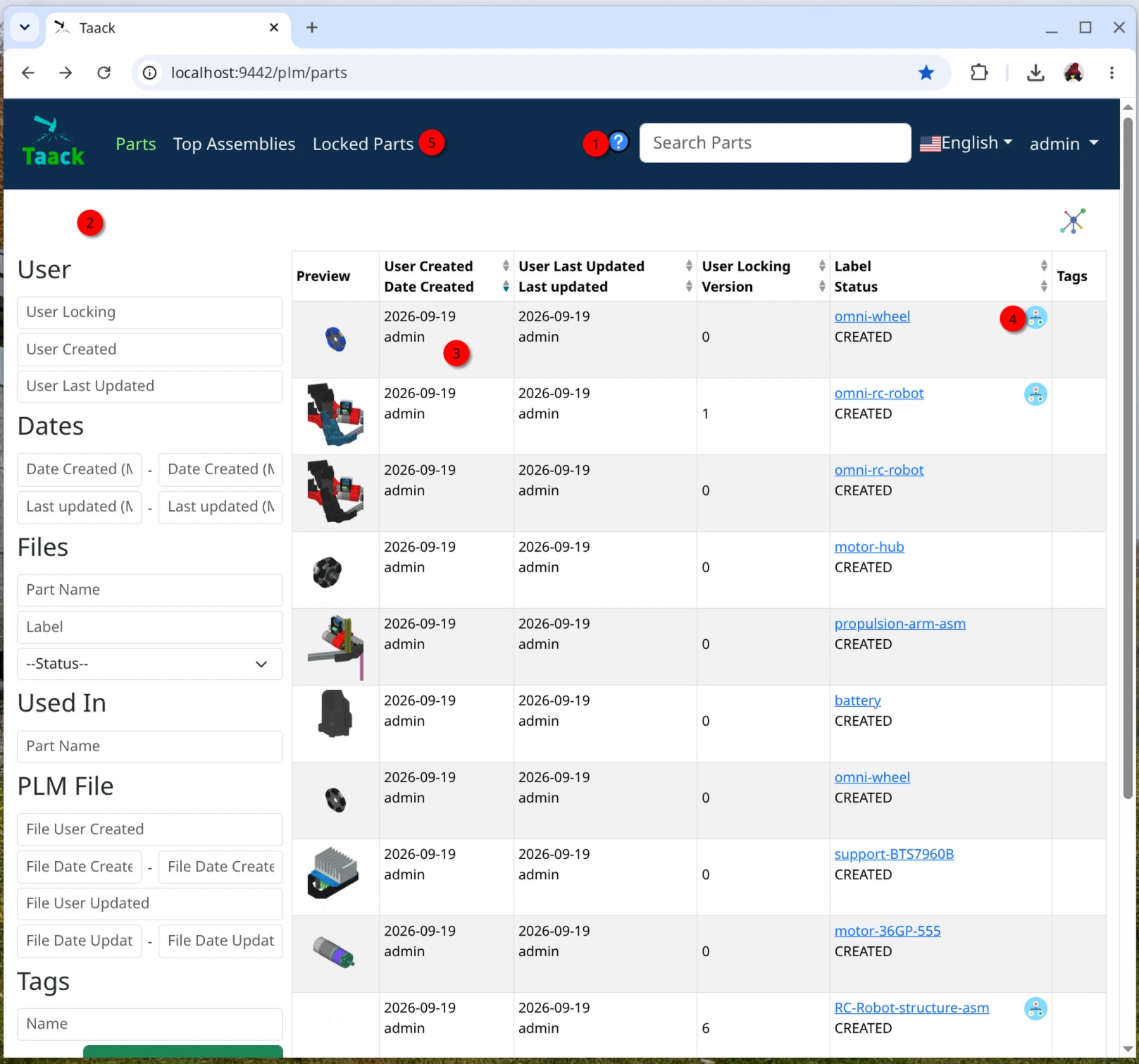Open Top Assemblies menu item

point(235,144)
